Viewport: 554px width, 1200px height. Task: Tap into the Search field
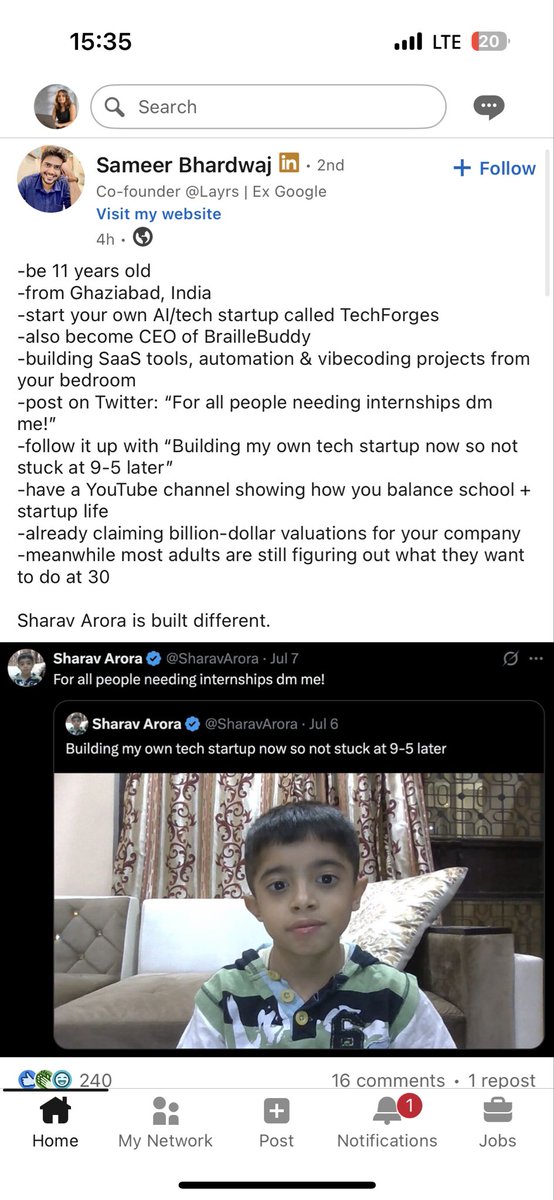(x=268, y=107)
